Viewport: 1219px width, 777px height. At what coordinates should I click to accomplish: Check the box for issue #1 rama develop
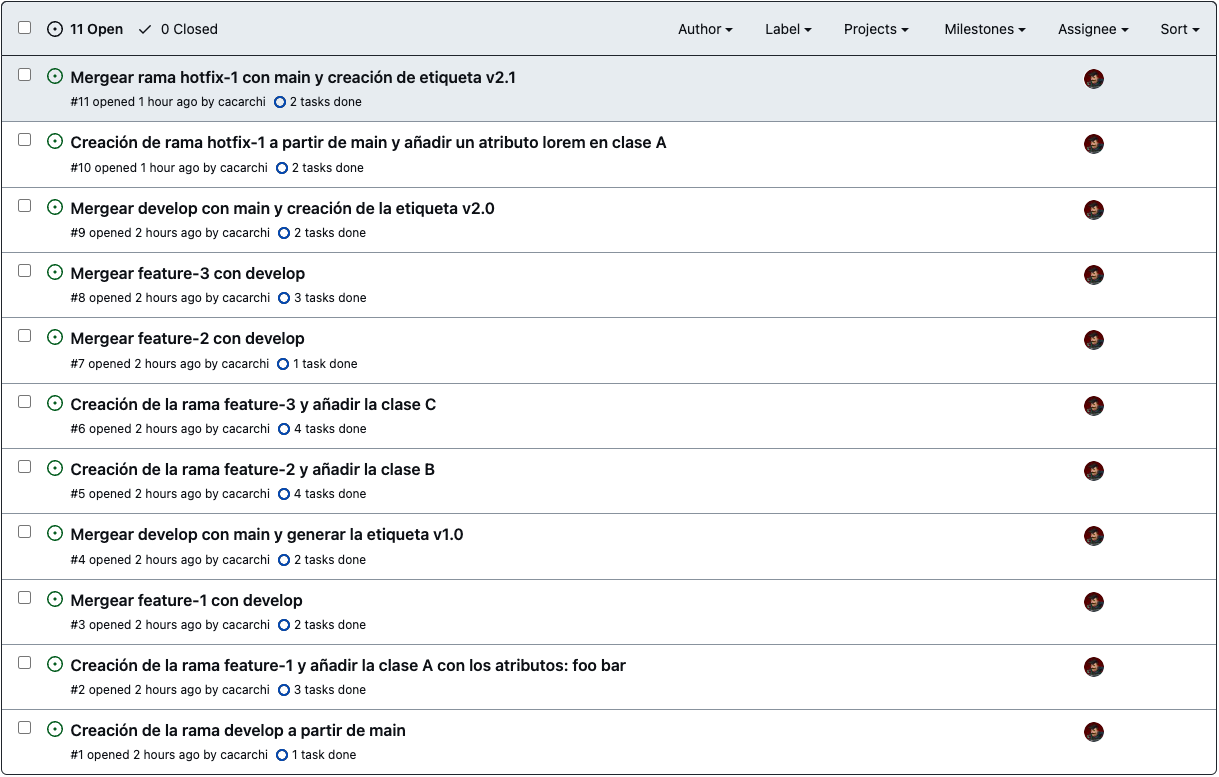coord(25,727)
